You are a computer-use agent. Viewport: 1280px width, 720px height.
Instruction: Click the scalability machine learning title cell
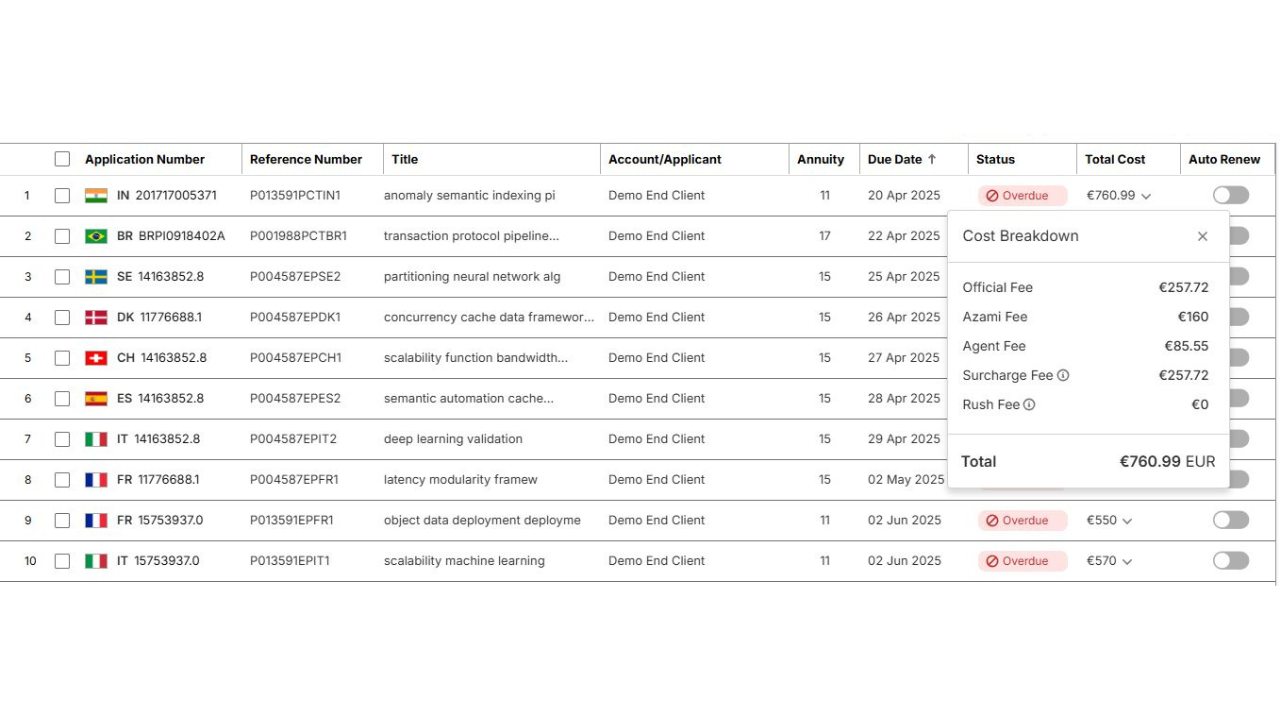(466, 560)
